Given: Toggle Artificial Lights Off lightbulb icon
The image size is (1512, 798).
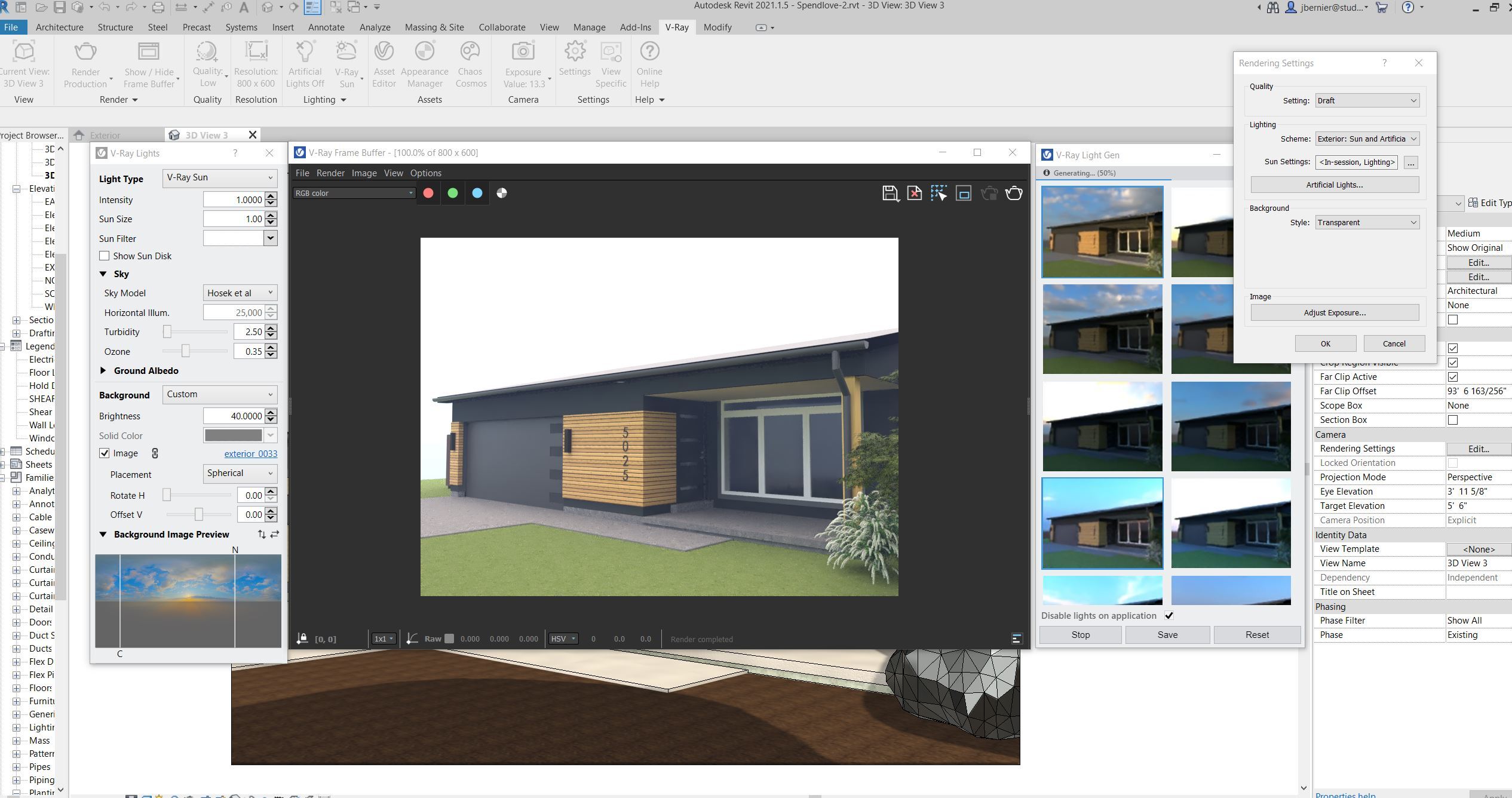Looking at the screenshot, I should [x=305, y=52].
